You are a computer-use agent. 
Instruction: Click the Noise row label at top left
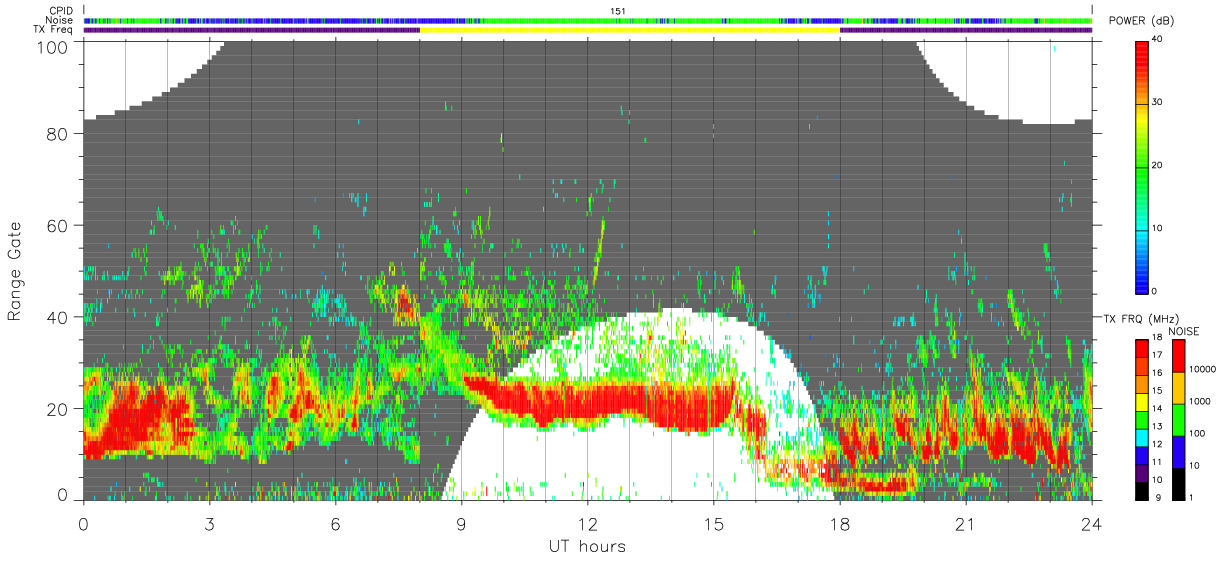coord(61,20)
